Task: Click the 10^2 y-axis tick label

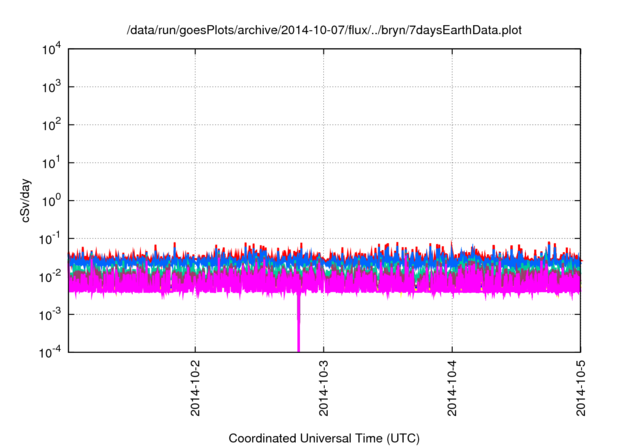Action: tap(52, 125)
